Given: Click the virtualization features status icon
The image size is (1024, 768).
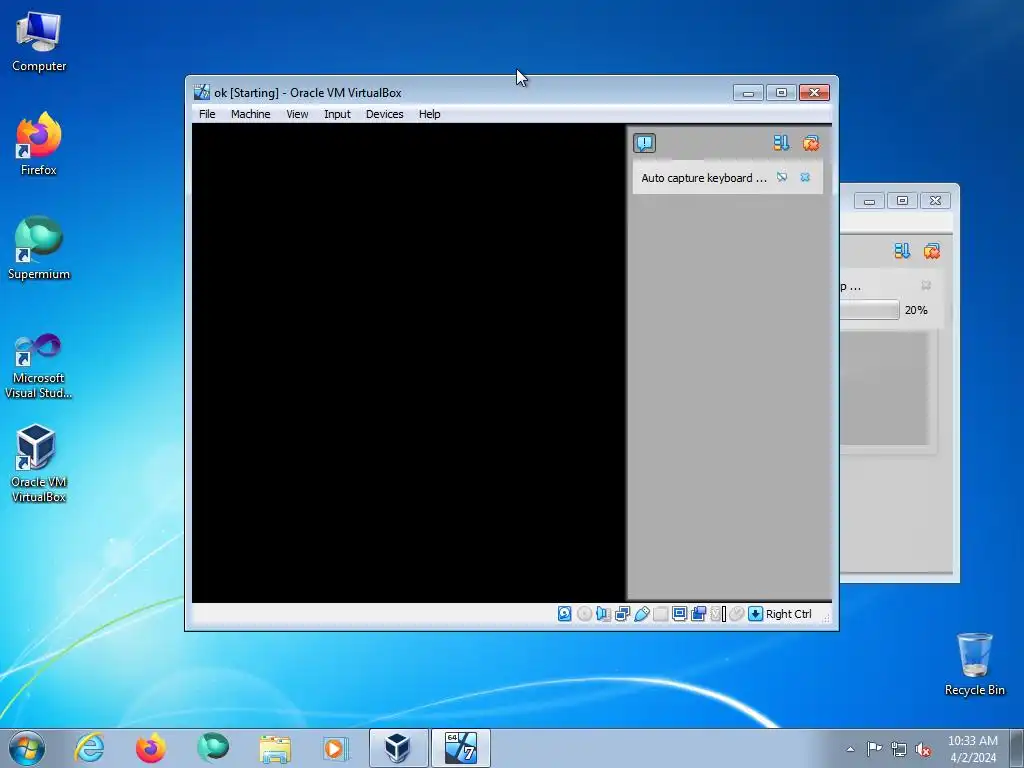Looking at the screenshot, I should (718, 614).
